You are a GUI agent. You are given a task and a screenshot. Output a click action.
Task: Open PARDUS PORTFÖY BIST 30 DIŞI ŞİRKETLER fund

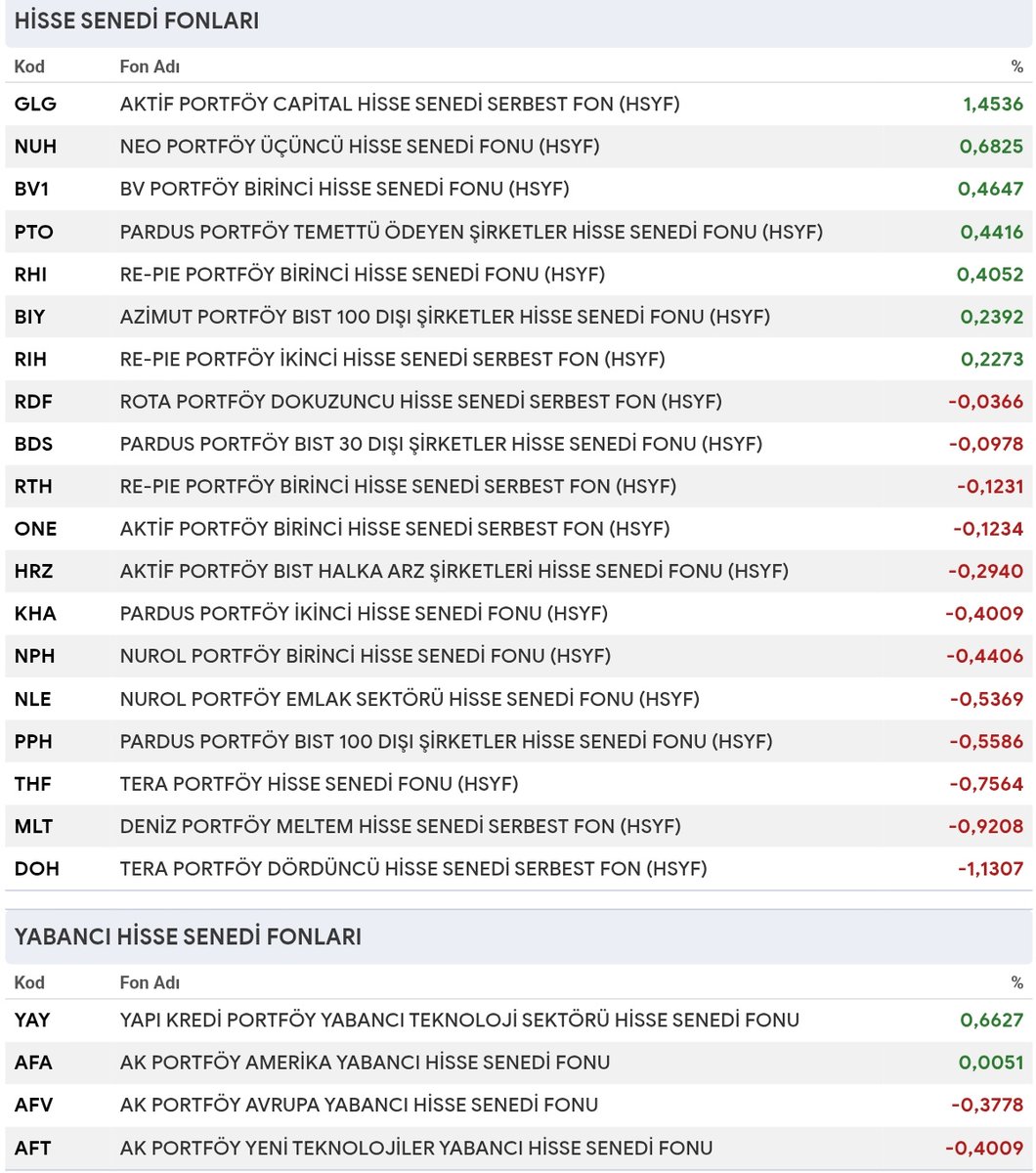[441, 444]
